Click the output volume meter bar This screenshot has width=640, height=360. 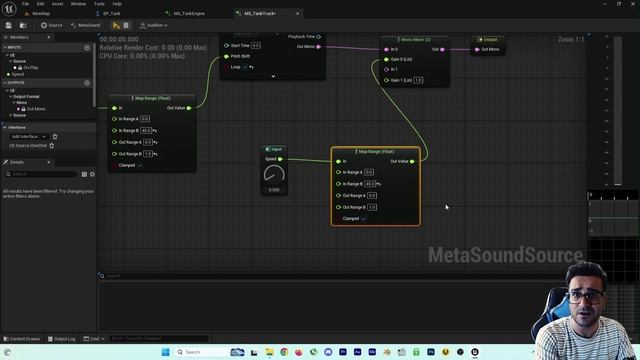(618, 111)
